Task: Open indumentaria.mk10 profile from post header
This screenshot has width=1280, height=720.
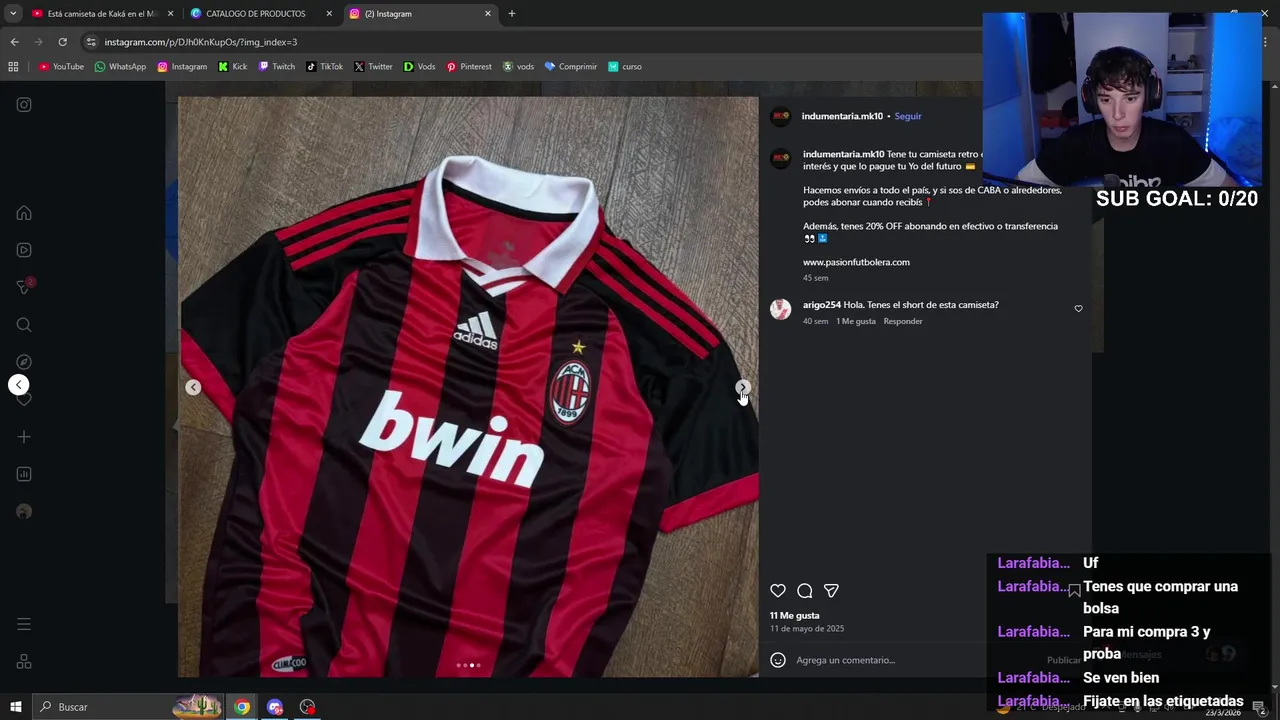Action: [842, 116]
